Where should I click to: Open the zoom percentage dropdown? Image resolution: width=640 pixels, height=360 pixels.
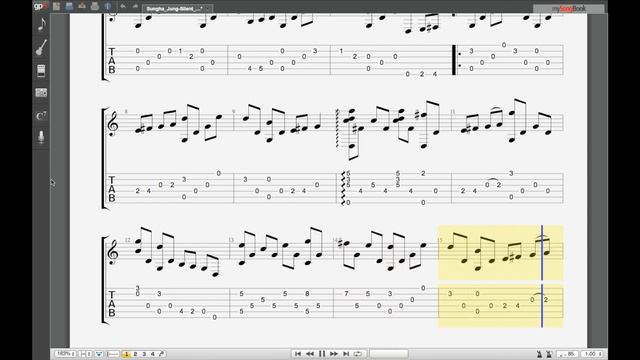[65, 354]
